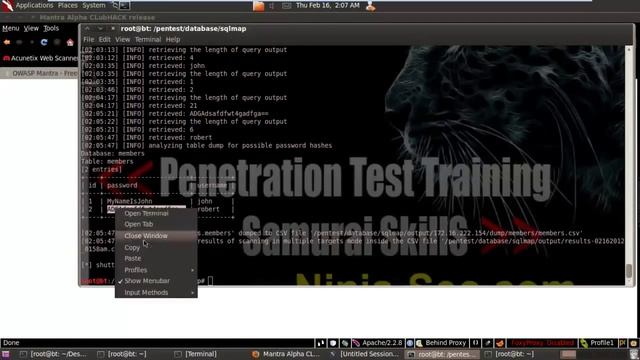
Task: Switch to root@bt: /pentes... taskbar window
Action: point(442,354)
